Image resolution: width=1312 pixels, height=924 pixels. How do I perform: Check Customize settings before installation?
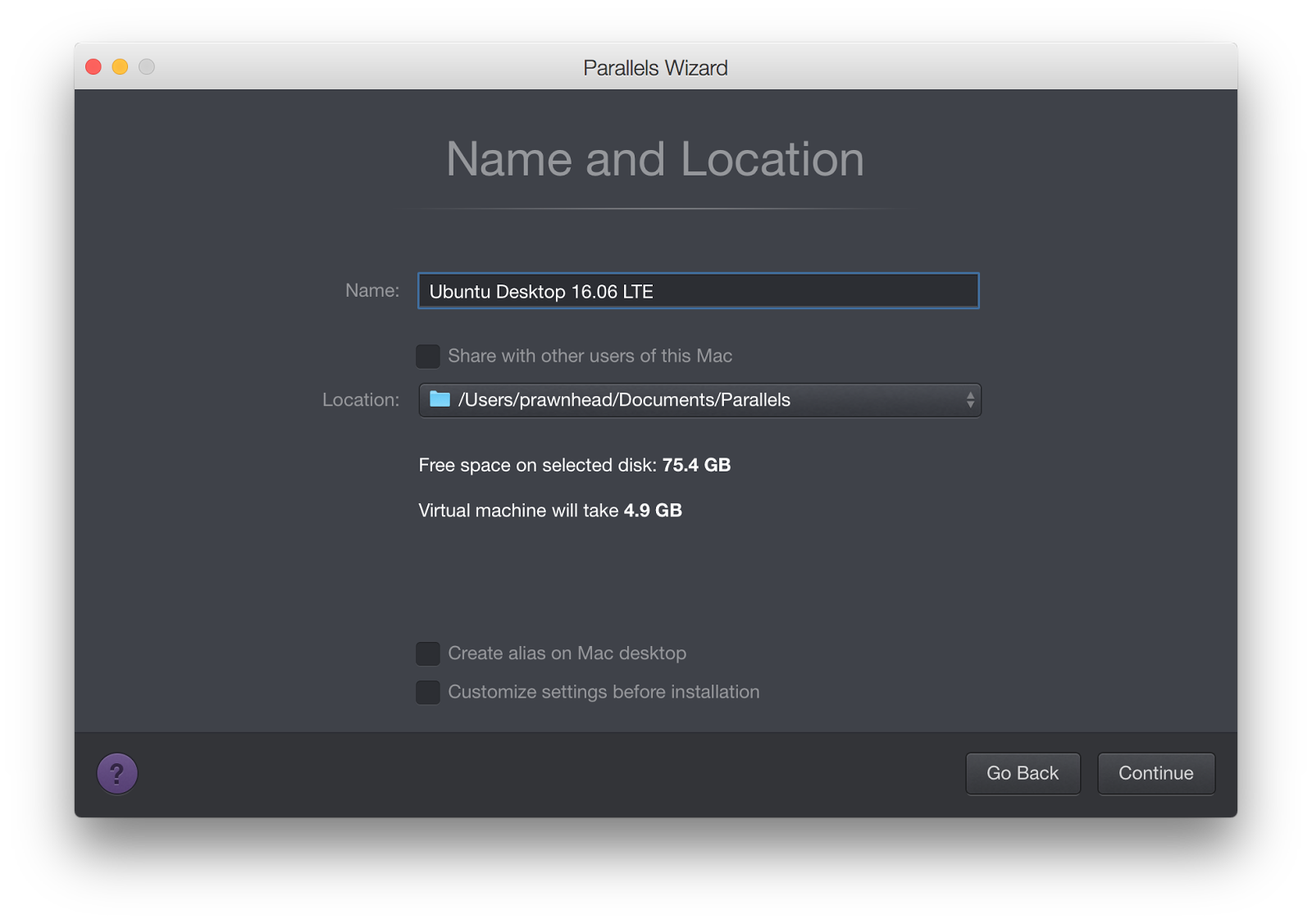click(428, 692)
